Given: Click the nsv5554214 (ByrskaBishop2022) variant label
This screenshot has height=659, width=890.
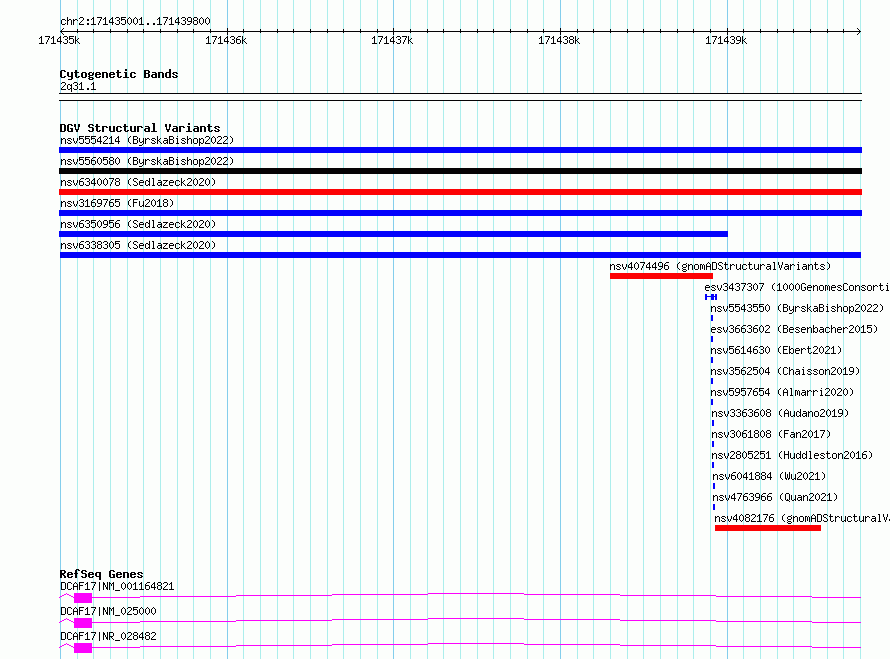Looking at the screenshot, I should pyautogui.click(x=146, y=140).
